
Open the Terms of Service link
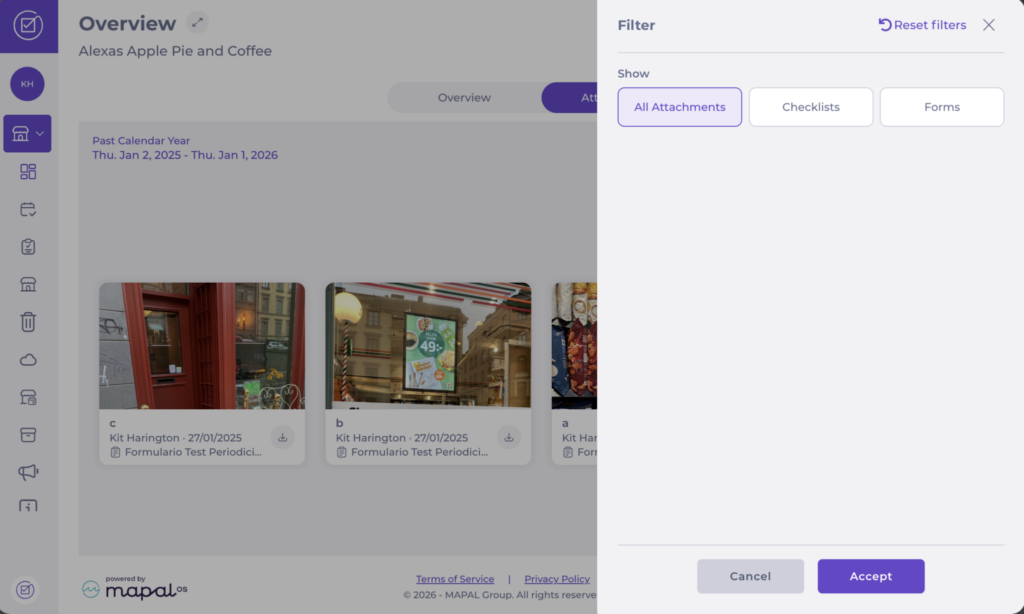point(455,579)
